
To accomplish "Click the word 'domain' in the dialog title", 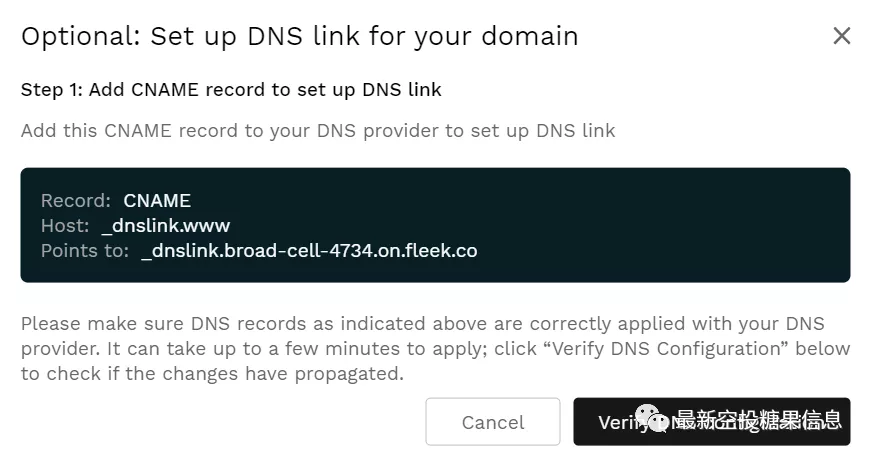I will [530, 37].
